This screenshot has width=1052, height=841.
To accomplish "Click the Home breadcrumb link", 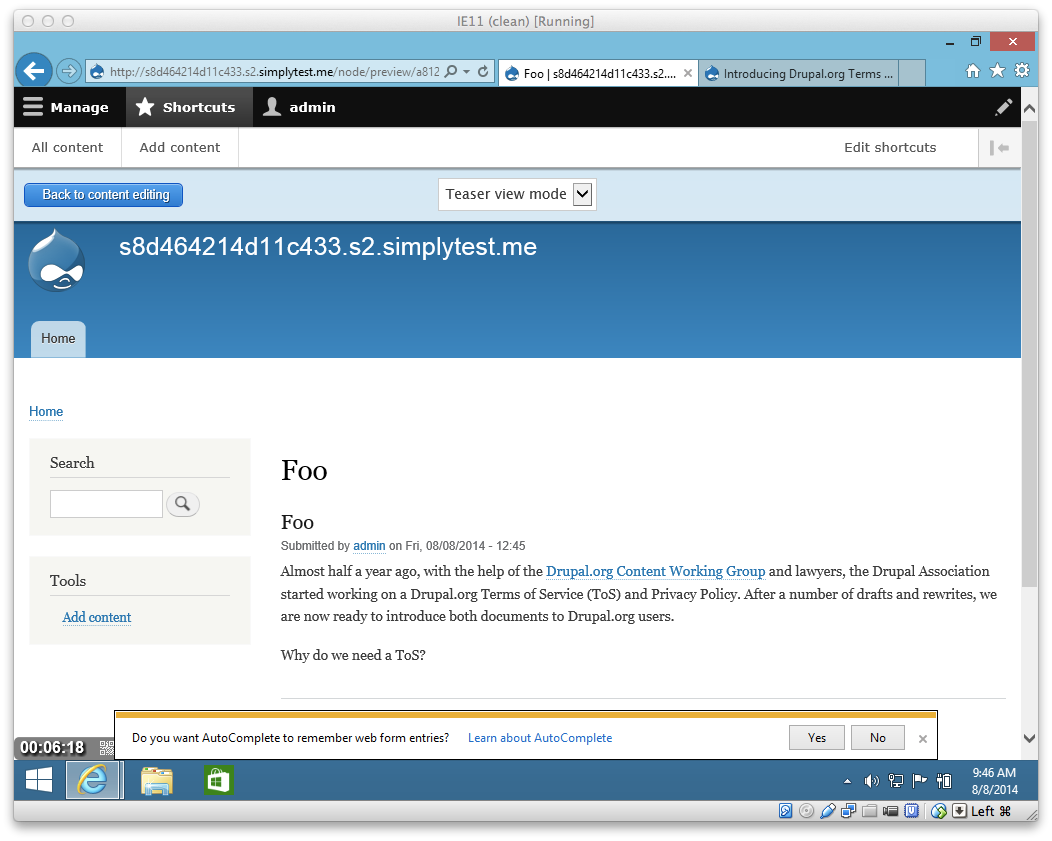I will (46, 412).
